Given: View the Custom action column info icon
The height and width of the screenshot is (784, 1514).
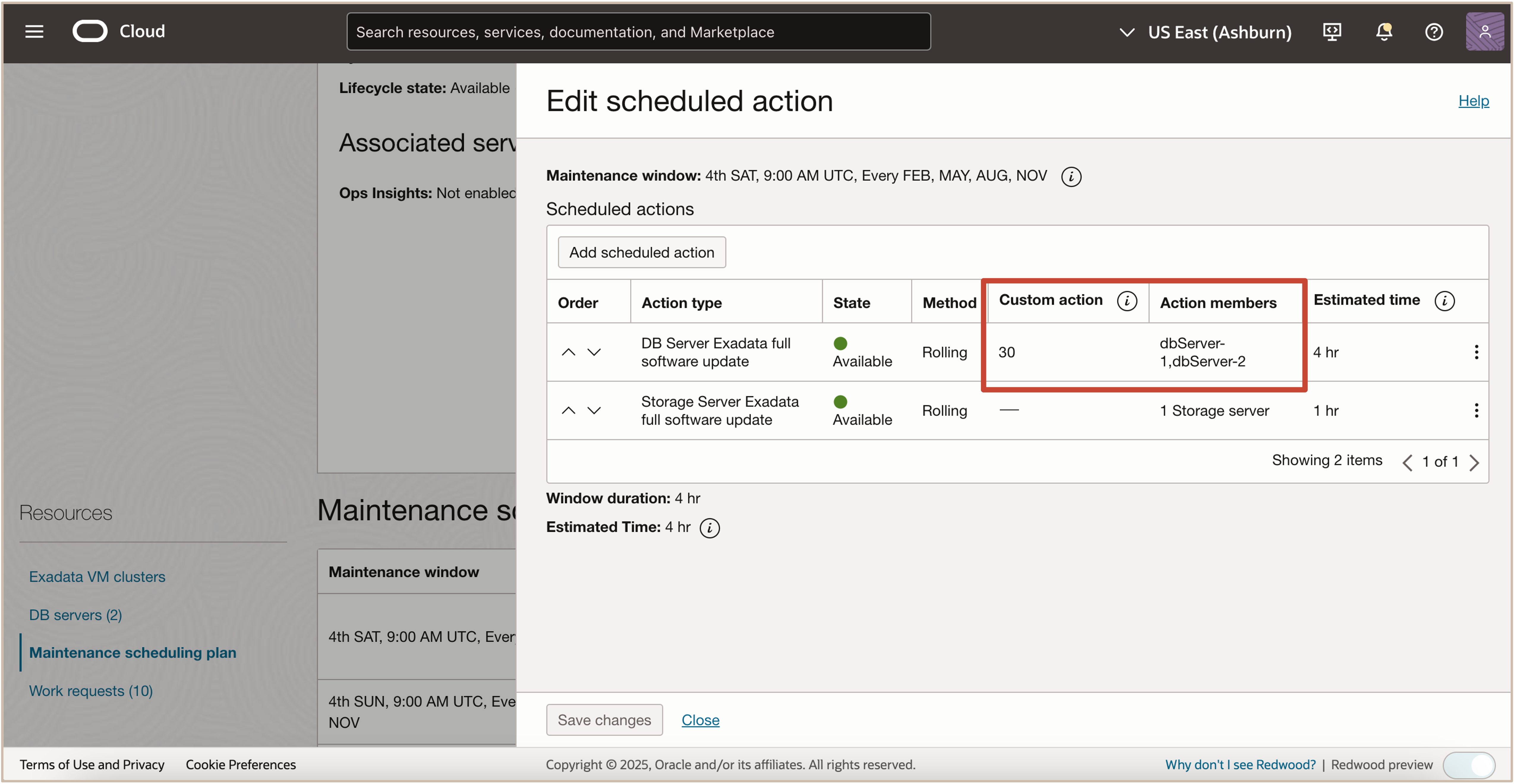Looking at the screenshot, I should (1127, 301).
